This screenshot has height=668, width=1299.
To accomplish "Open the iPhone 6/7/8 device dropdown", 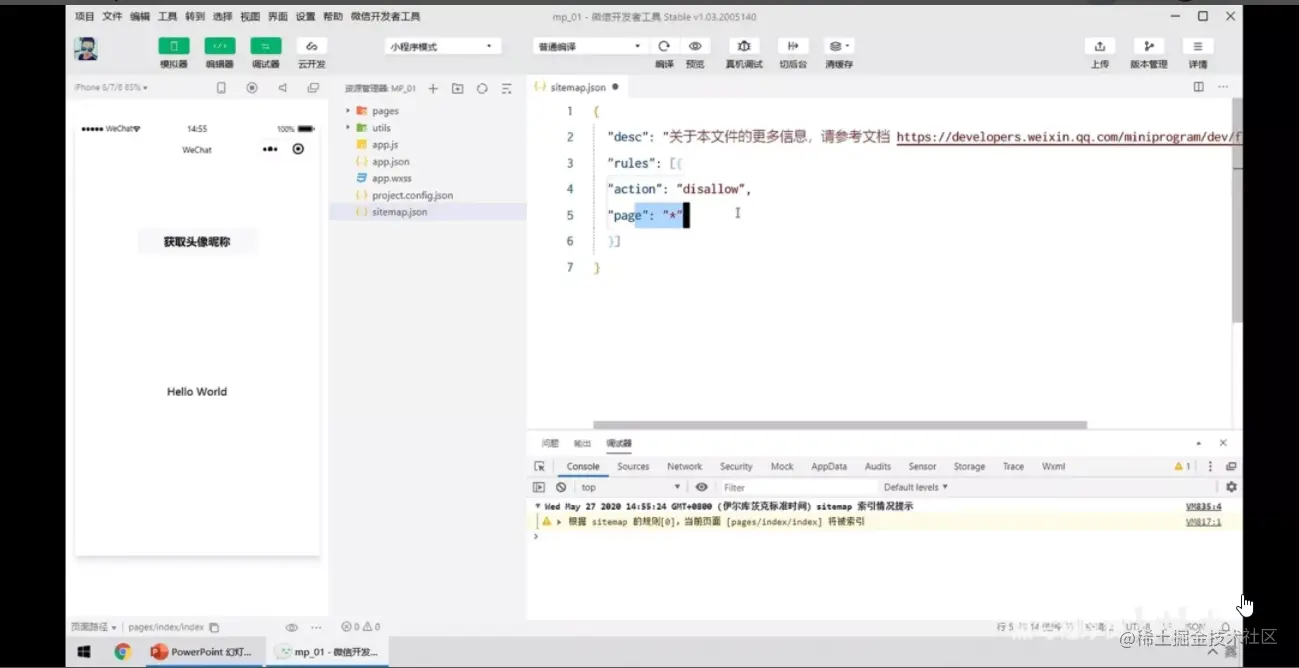I will tap(111, 88).
